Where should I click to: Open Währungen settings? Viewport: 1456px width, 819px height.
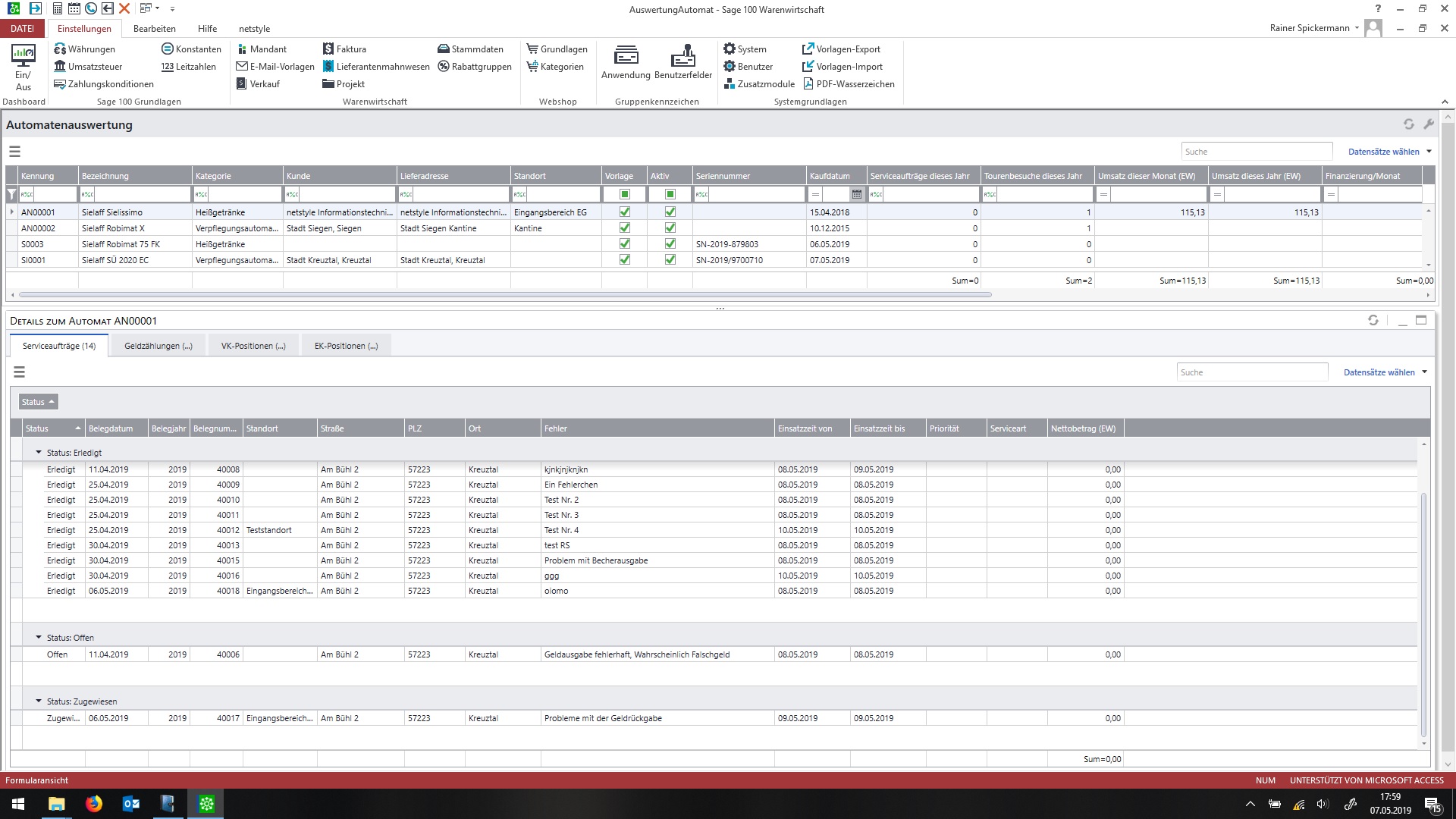(x=84, y=49)
